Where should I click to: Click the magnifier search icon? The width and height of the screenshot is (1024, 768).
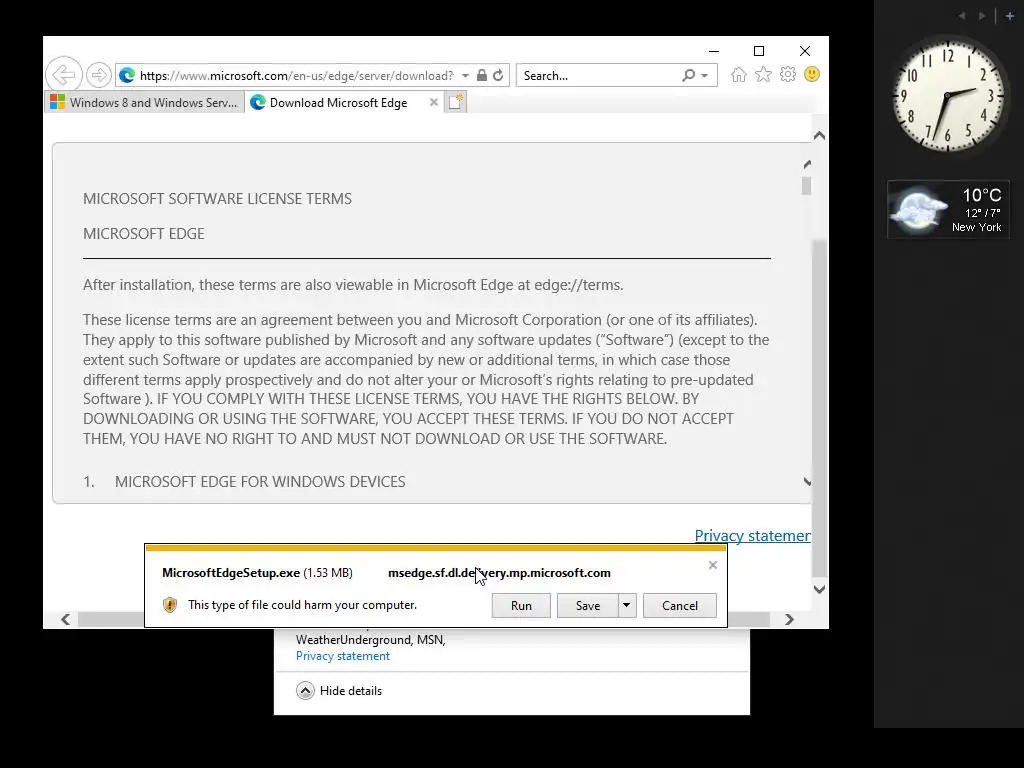point(688,76)
